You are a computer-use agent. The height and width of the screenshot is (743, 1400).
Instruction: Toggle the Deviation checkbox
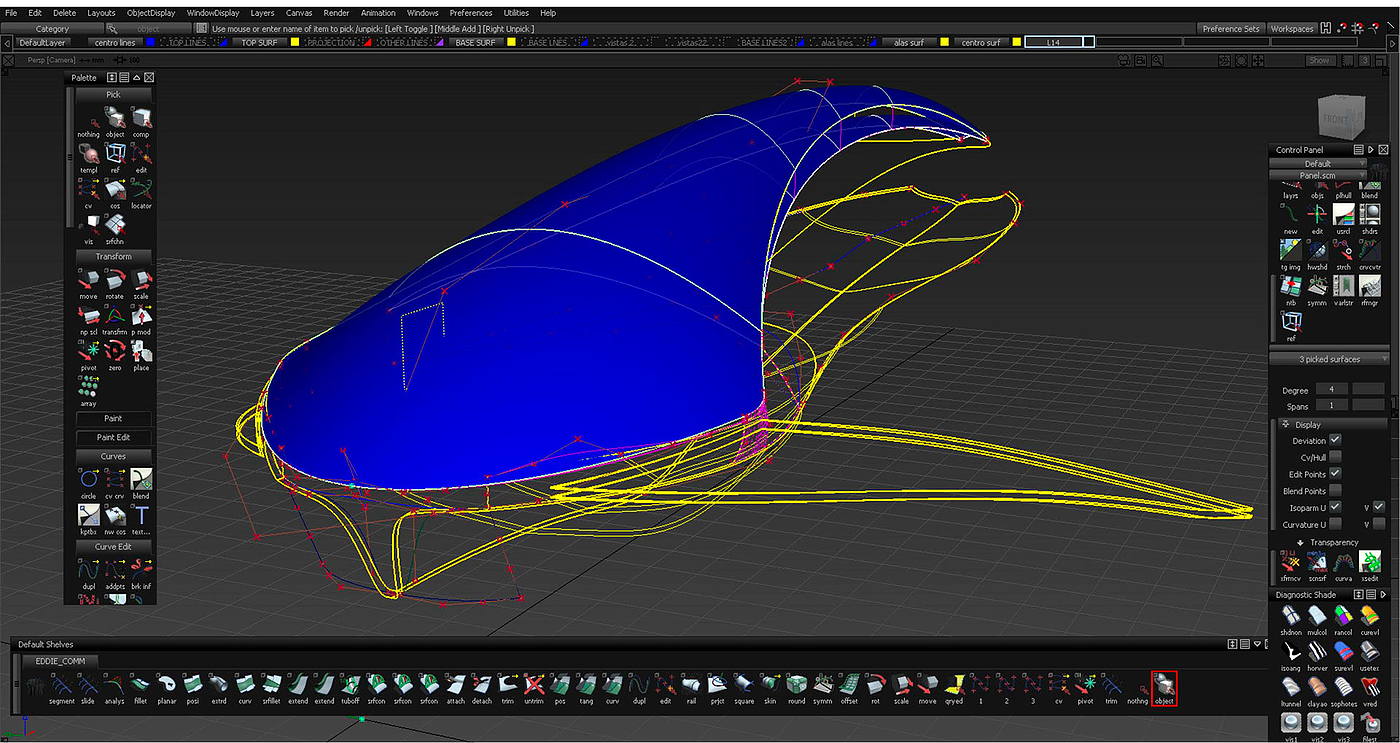1335,440
